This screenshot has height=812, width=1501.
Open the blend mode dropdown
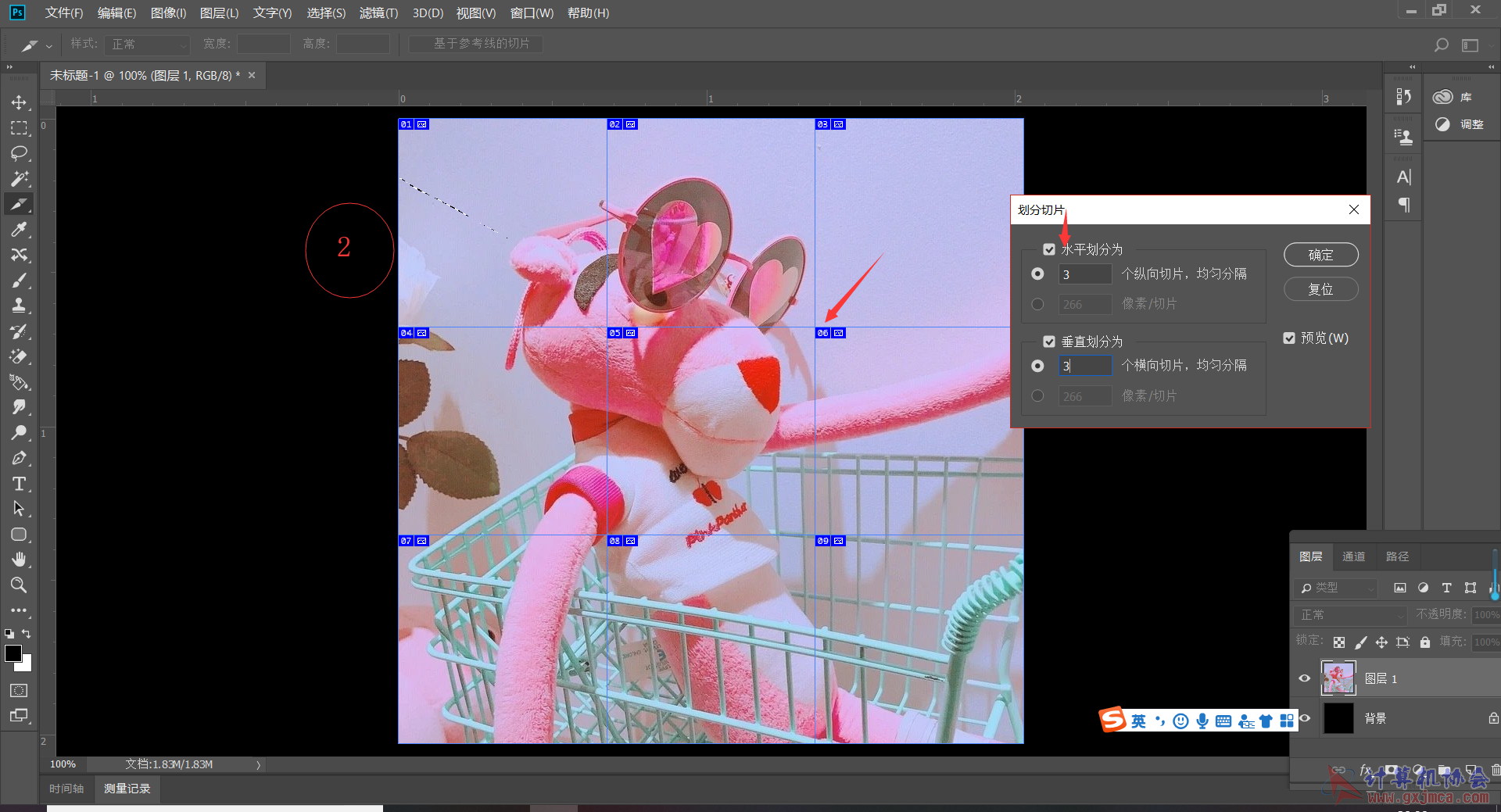[1350, 615]
